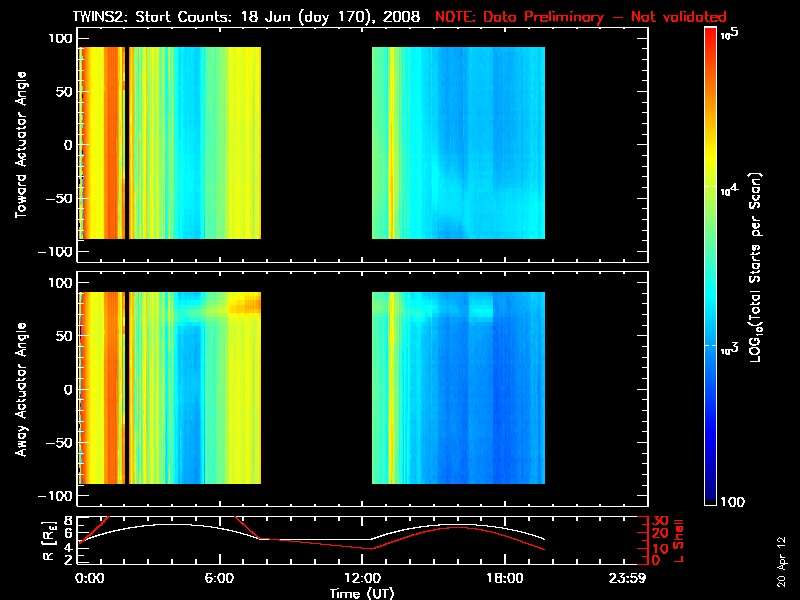Select the 12:00 time tick label

[362, 579]
